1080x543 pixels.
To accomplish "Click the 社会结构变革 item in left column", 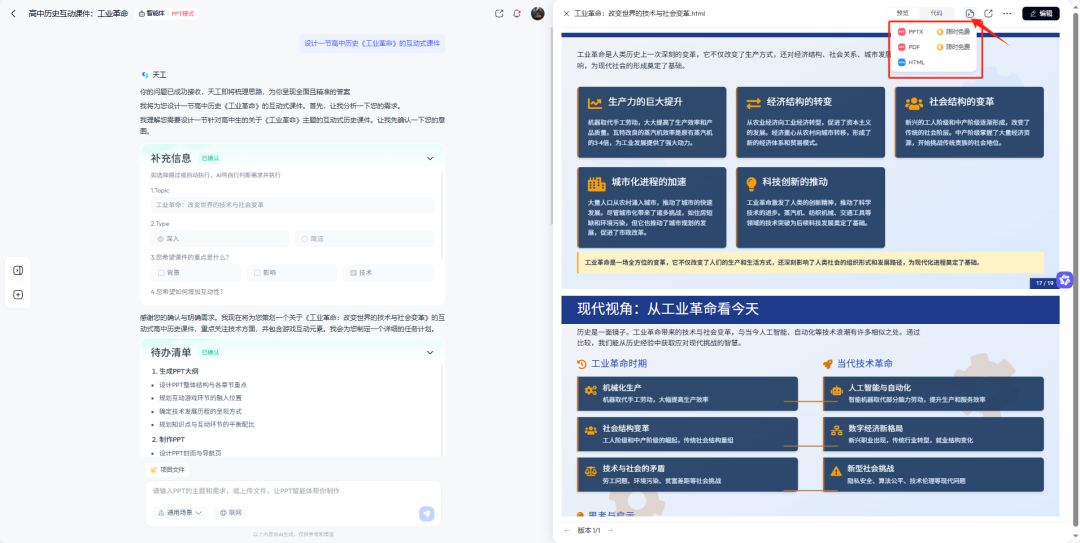I will click(687, 433).
